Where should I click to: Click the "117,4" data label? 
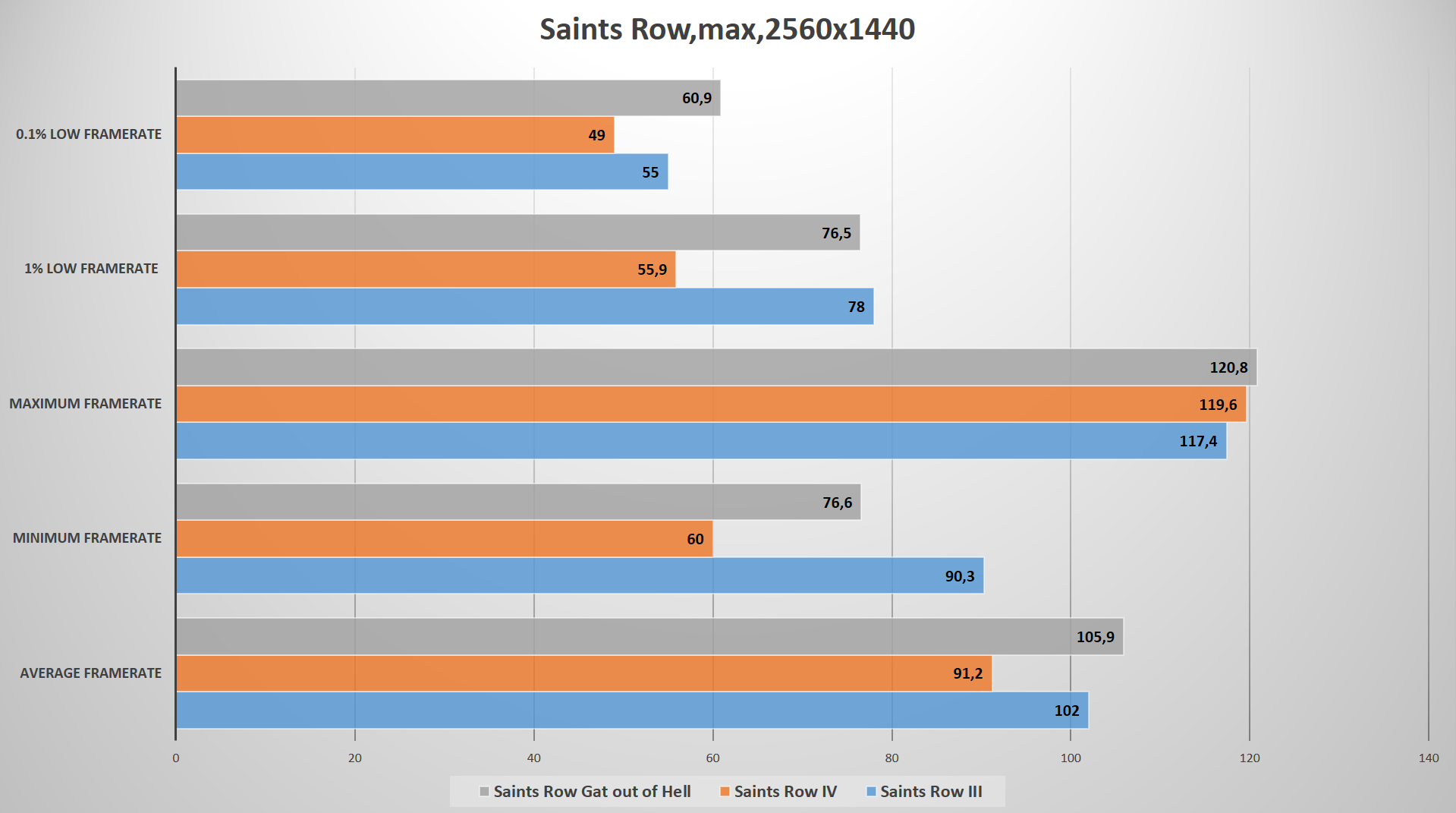pyautogui.click(x=1198, y=441)
